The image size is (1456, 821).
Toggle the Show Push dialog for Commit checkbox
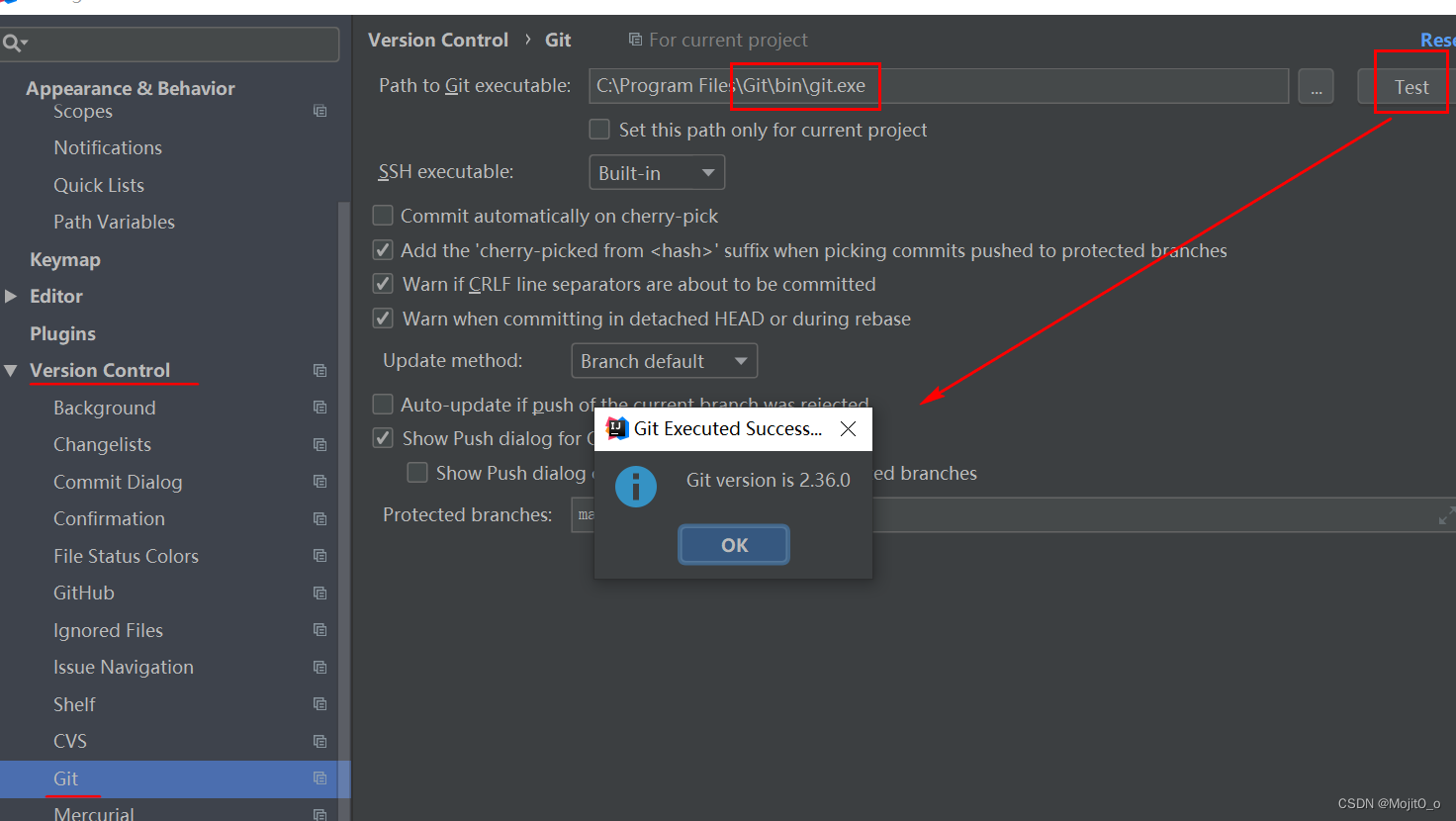(383, 437)
